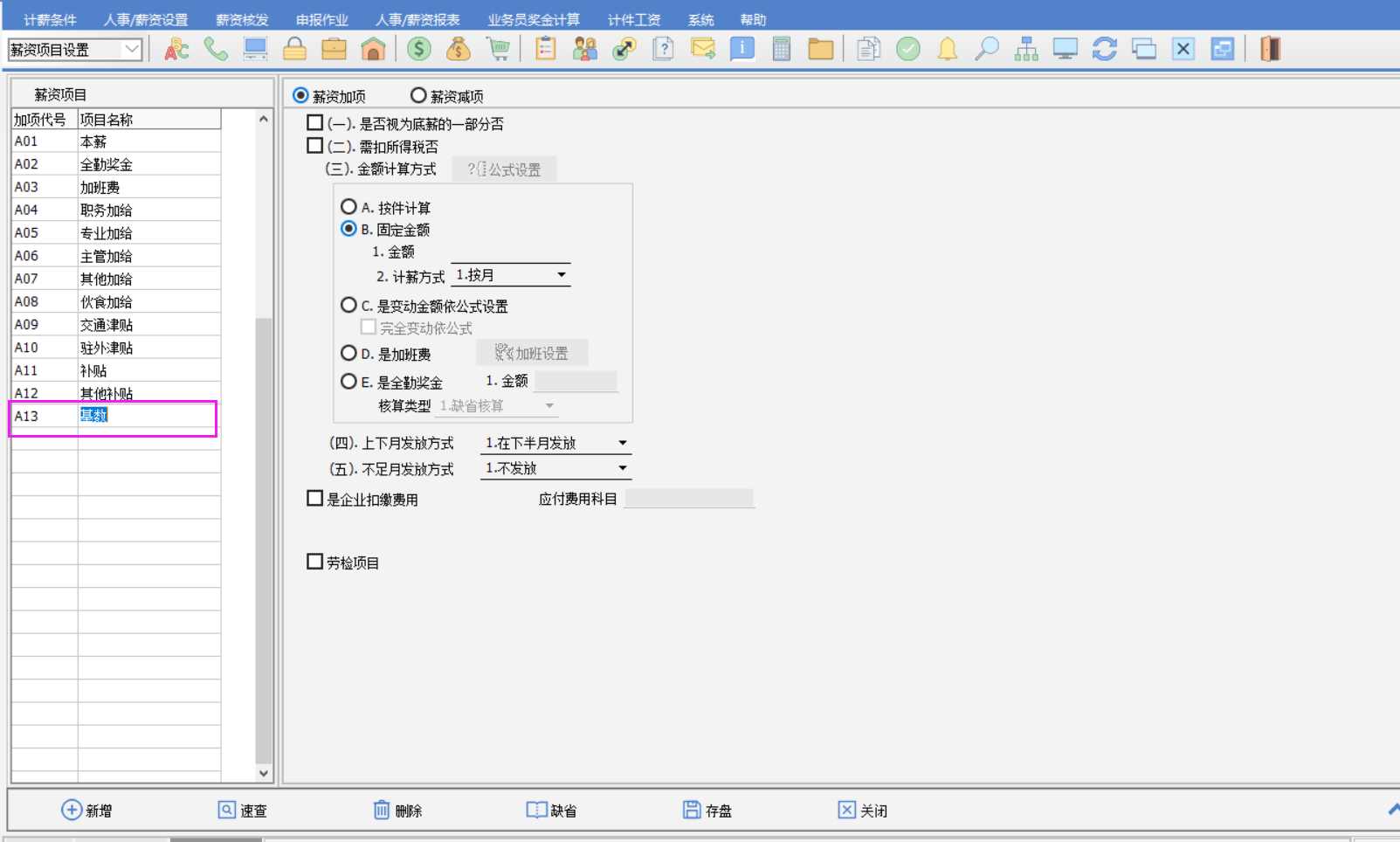This screenshot has width=1400, height=842.
Task: Select the 薪资加项 radio button
Action: click(x=300, y=95)
